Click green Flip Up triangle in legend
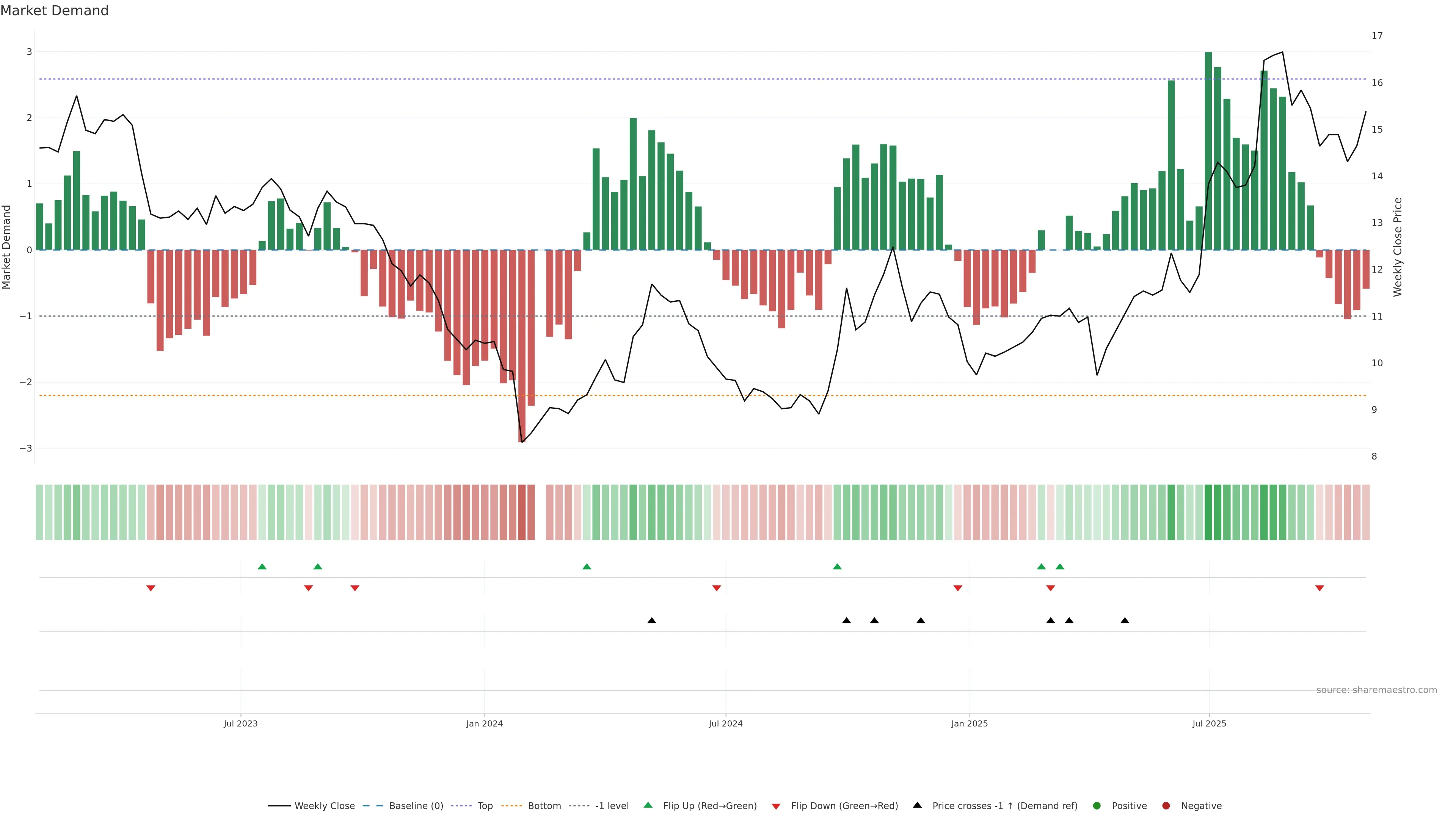Screen dimensions: 1456x819 [x=648, y=805]
